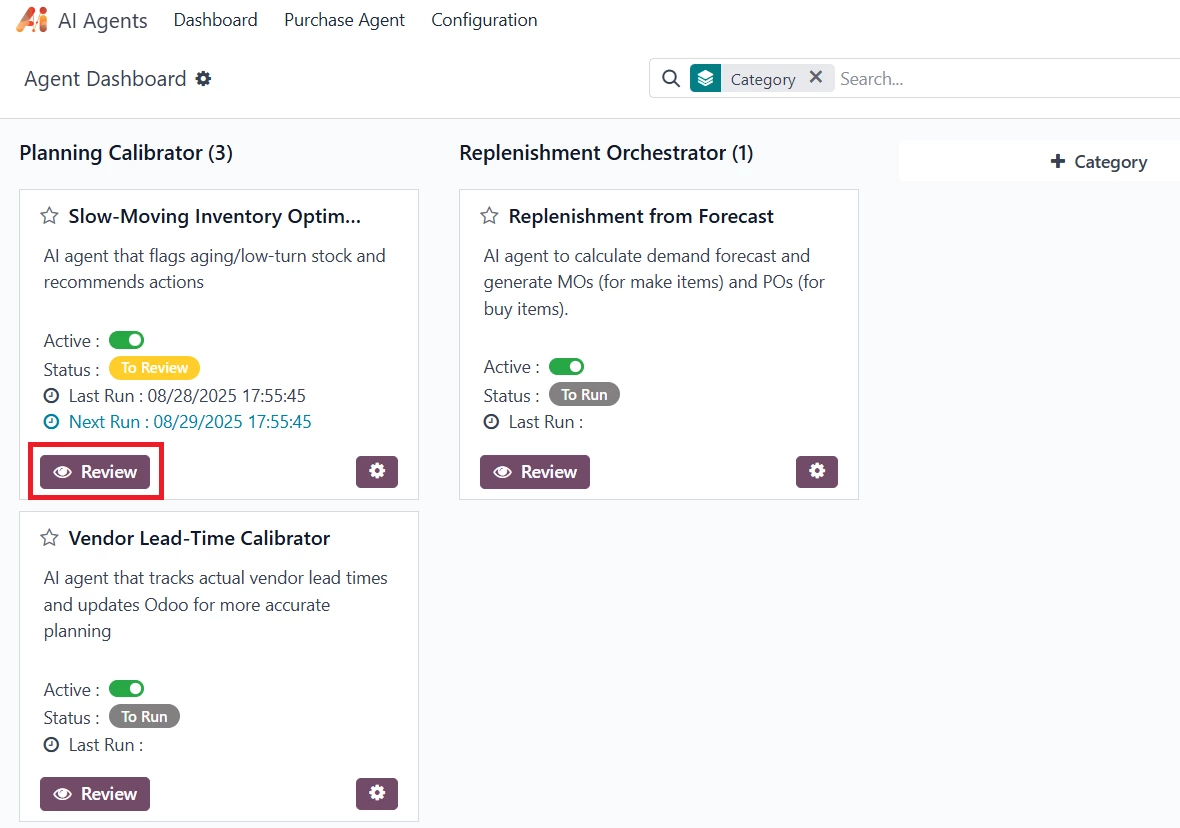
Task: Open gear settings on Replenishment from Forecast card
Action: click(x=816, y=471)
